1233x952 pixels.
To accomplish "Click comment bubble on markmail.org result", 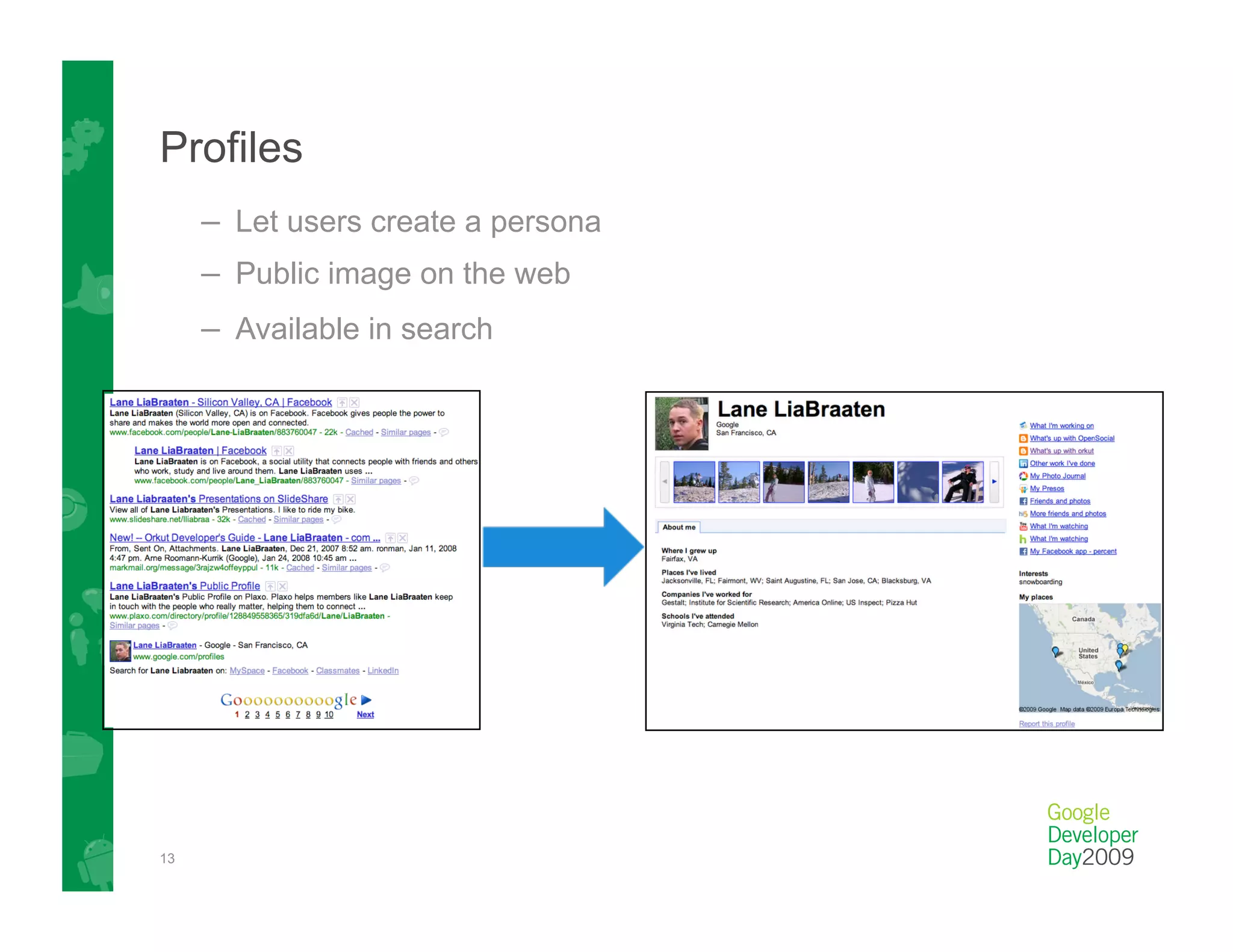I will point(385,567).
